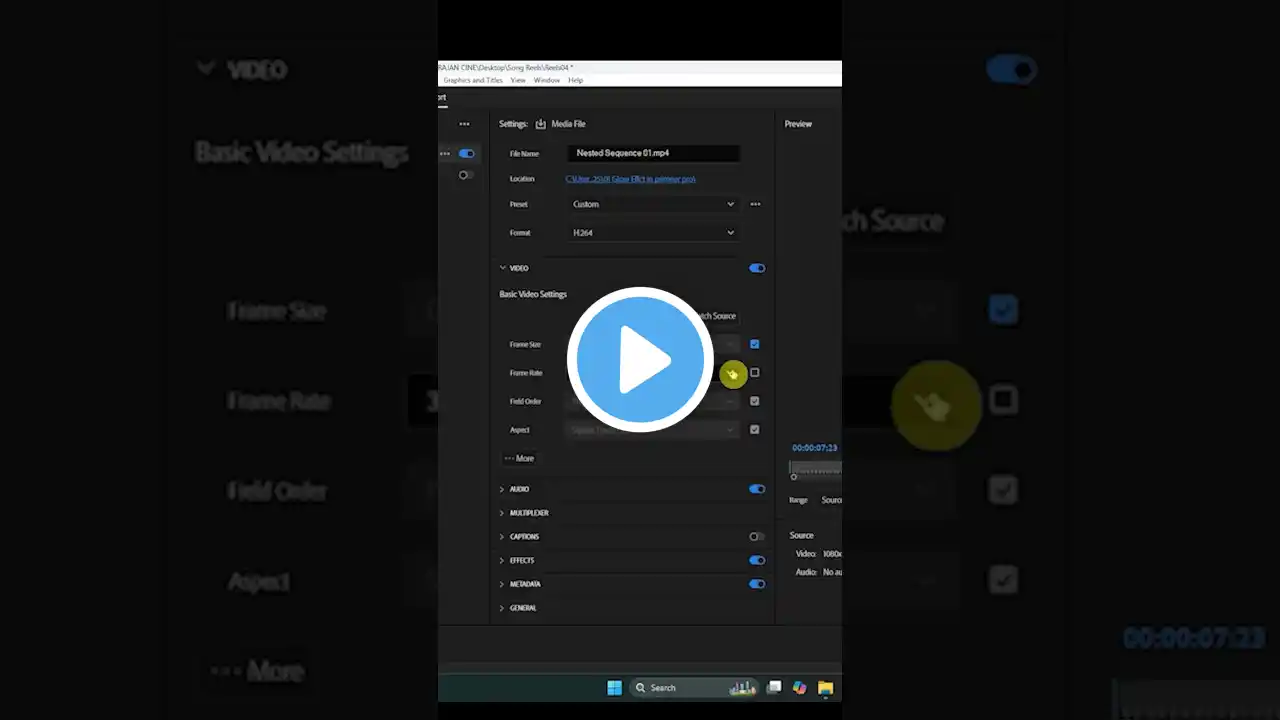The width and height of the screenshot is (1280, 720).
Task: Turn off the first destination toggle in the sidebar
Action: coord(466,154)
